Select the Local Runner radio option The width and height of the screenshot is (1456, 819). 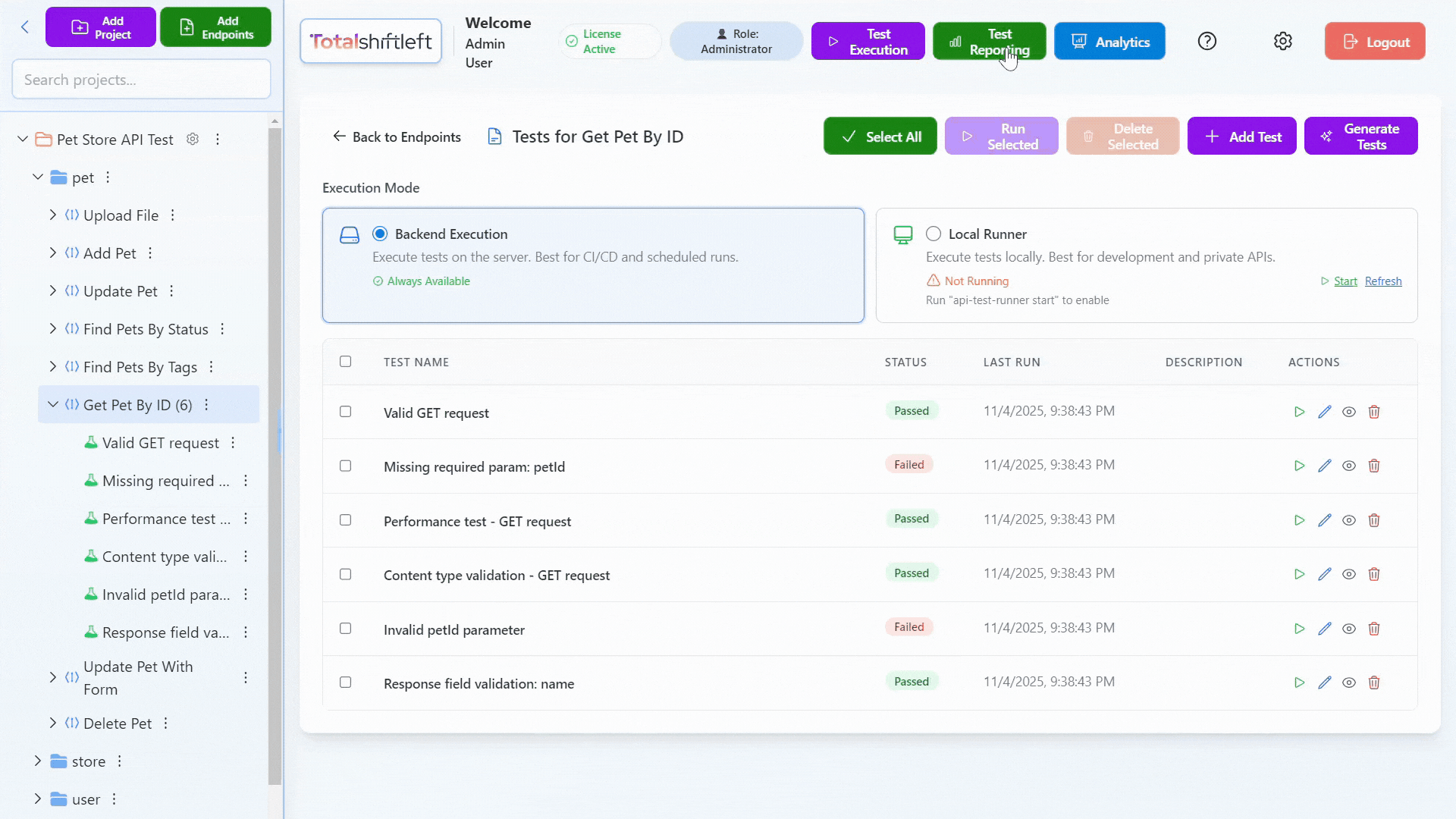[x=933, y=234]
